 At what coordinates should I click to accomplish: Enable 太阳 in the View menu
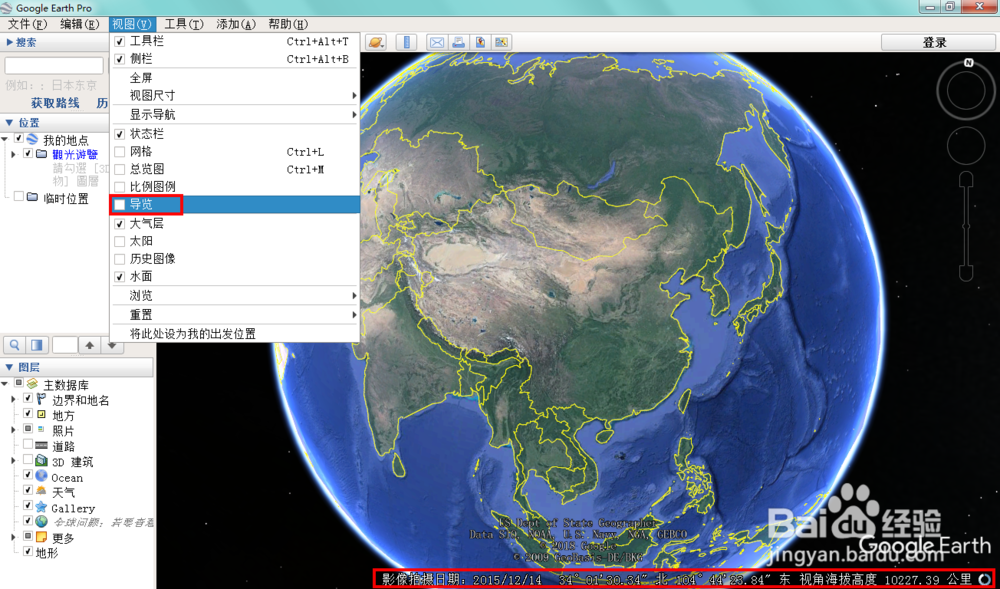click(x=235, y=242)
